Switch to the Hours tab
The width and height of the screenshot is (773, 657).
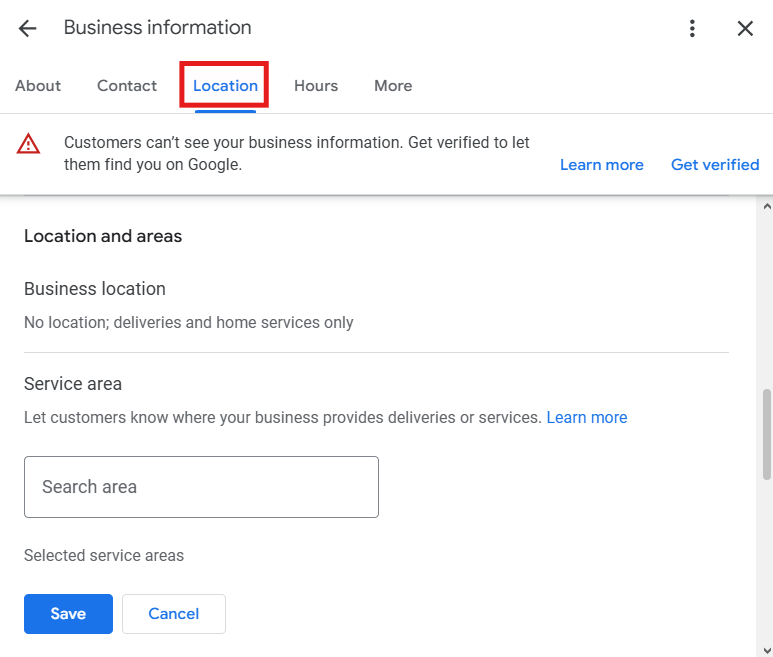(316, 86)
